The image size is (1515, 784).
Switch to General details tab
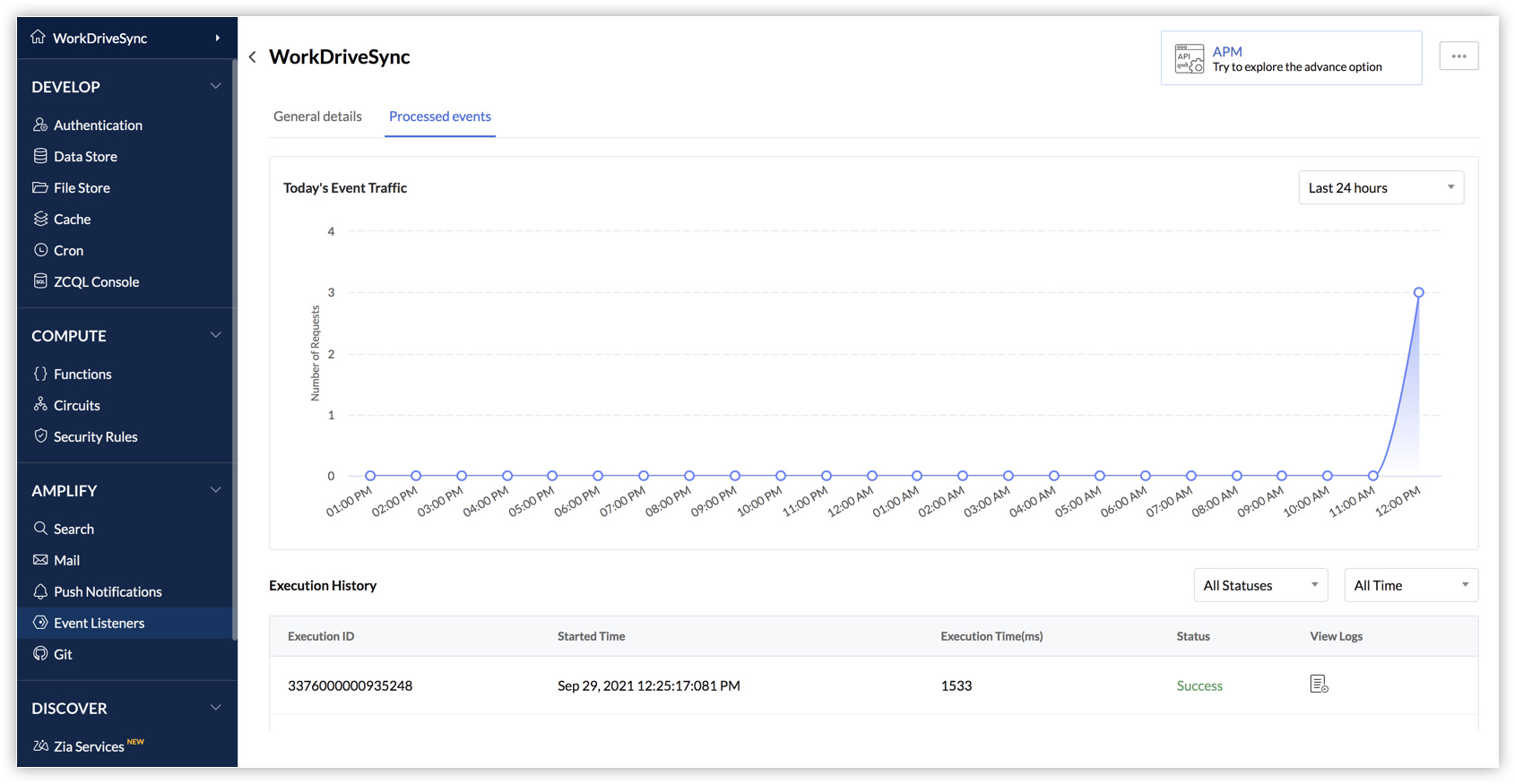click(317, 116)
